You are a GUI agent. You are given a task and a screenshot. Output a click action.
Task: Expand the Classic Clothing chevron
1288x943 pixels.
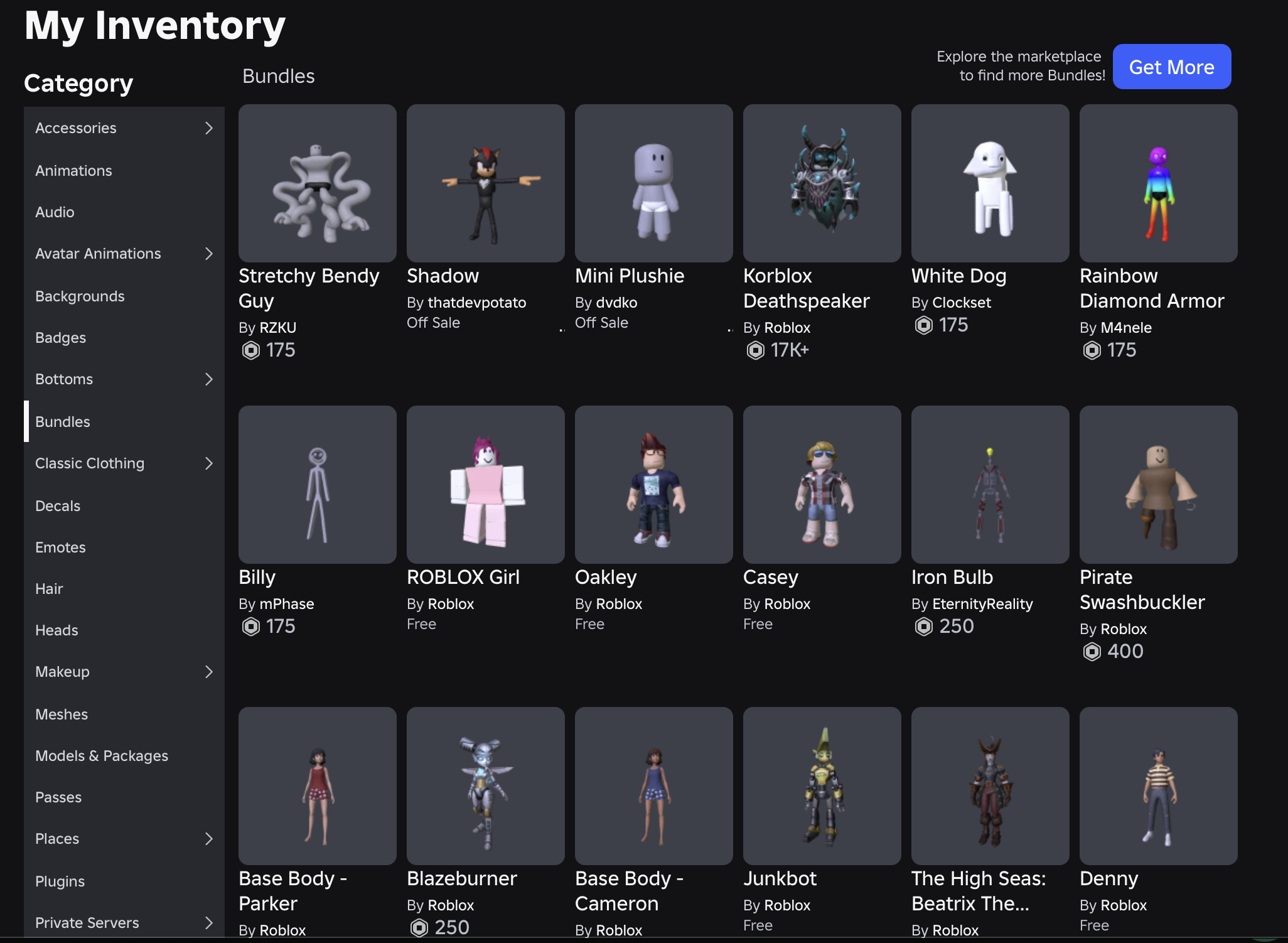(209, 463)
